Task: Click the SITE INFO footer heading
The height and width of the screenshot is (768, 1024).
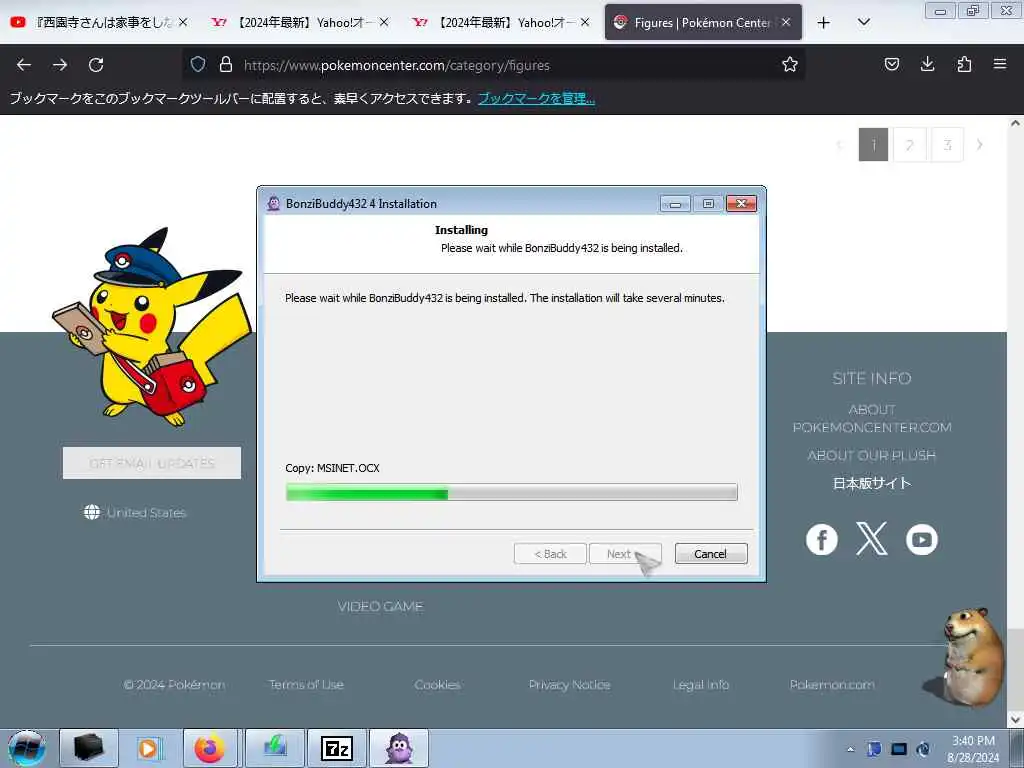Action: (872, 378)
